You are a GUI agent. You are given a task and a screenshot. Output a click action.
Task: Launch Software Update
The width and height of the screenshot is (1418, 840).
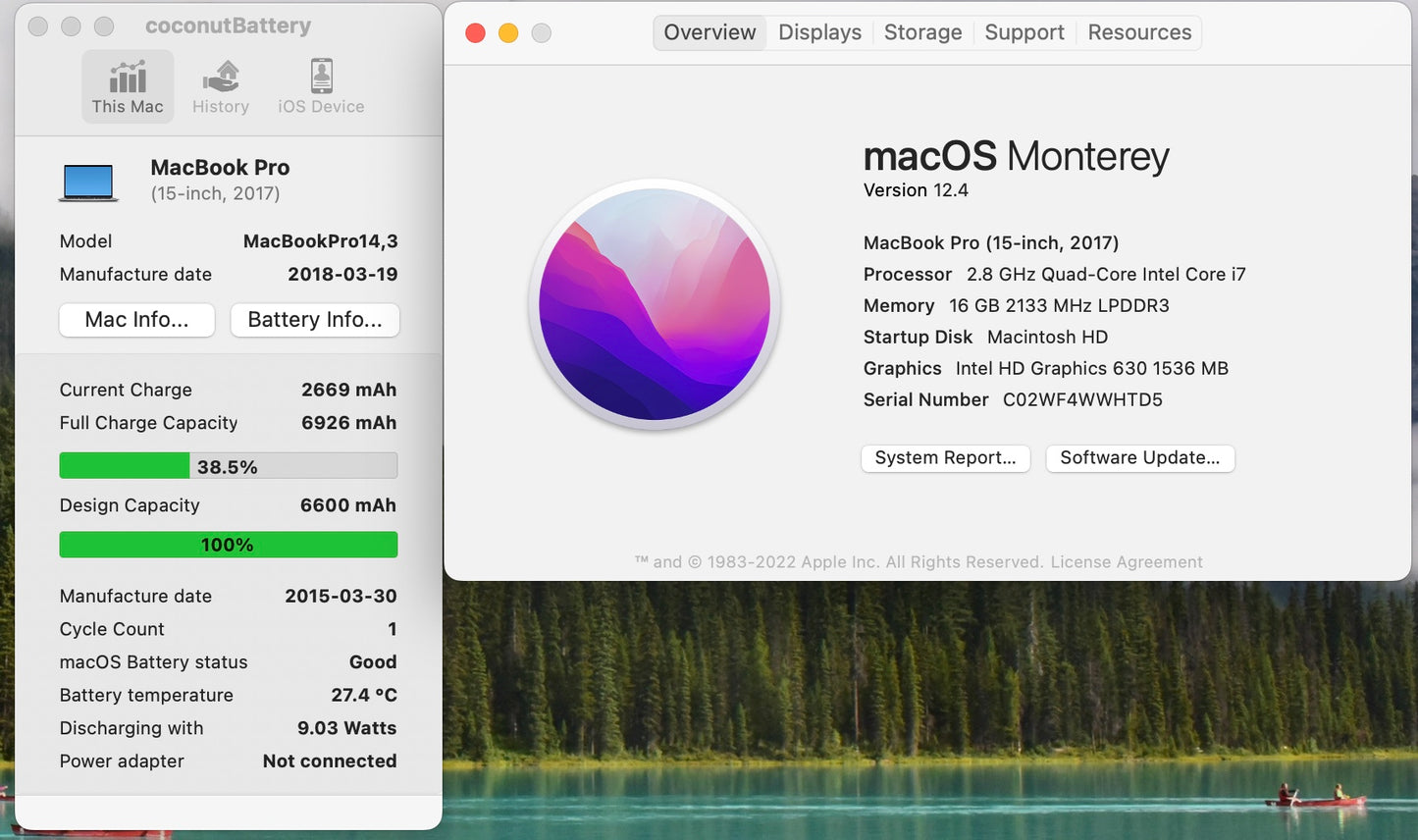pyautogui.click(x=1139, y=458)
